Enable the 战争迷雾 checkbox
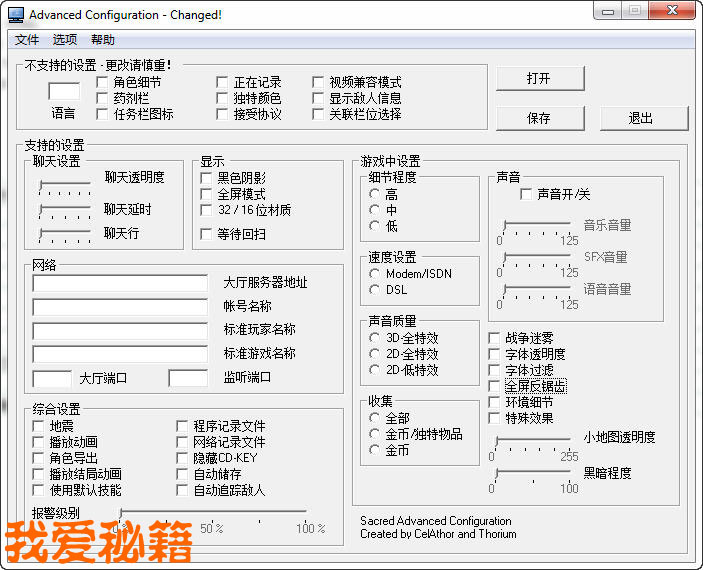 click(x=494, y=339)
